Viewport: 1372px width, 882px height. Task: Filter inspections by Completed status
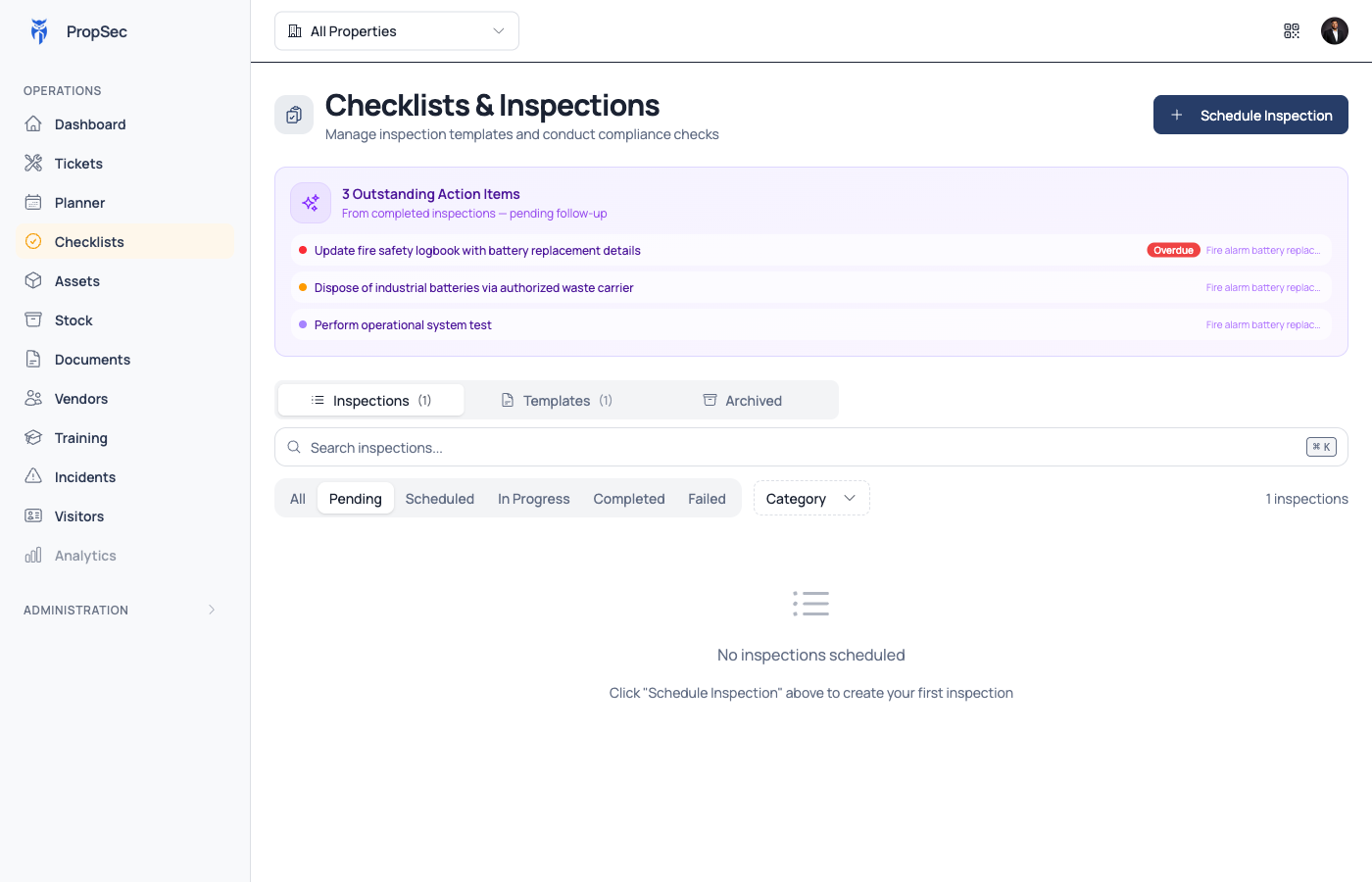point(629,499)
